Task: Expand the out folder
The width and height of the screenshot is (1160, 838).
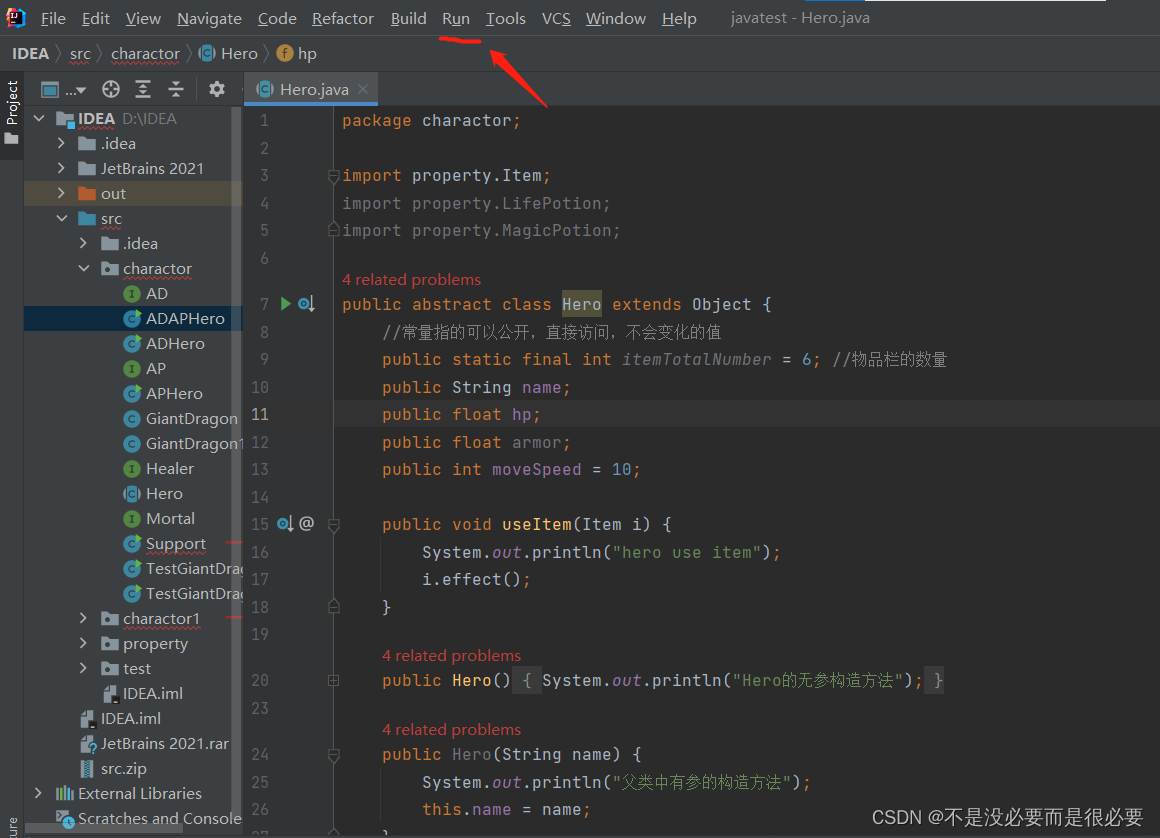Action: [x=61, y=194]
